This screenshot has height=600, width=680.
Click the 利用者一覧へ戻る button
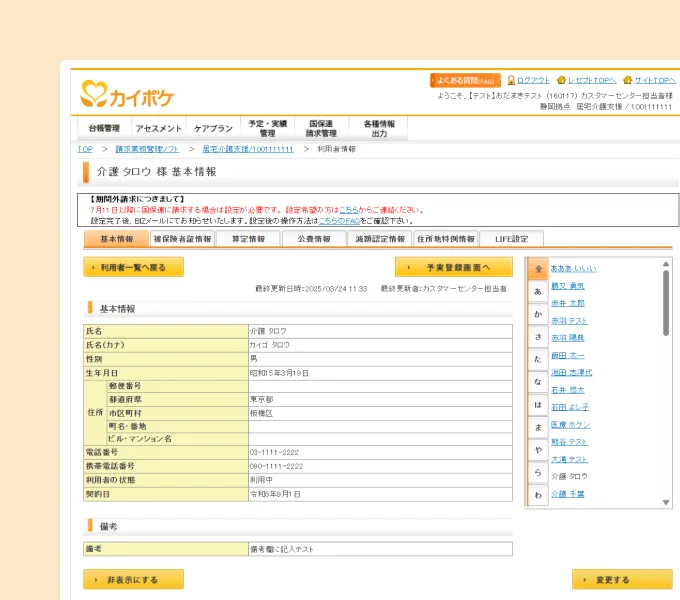[133, 267]
